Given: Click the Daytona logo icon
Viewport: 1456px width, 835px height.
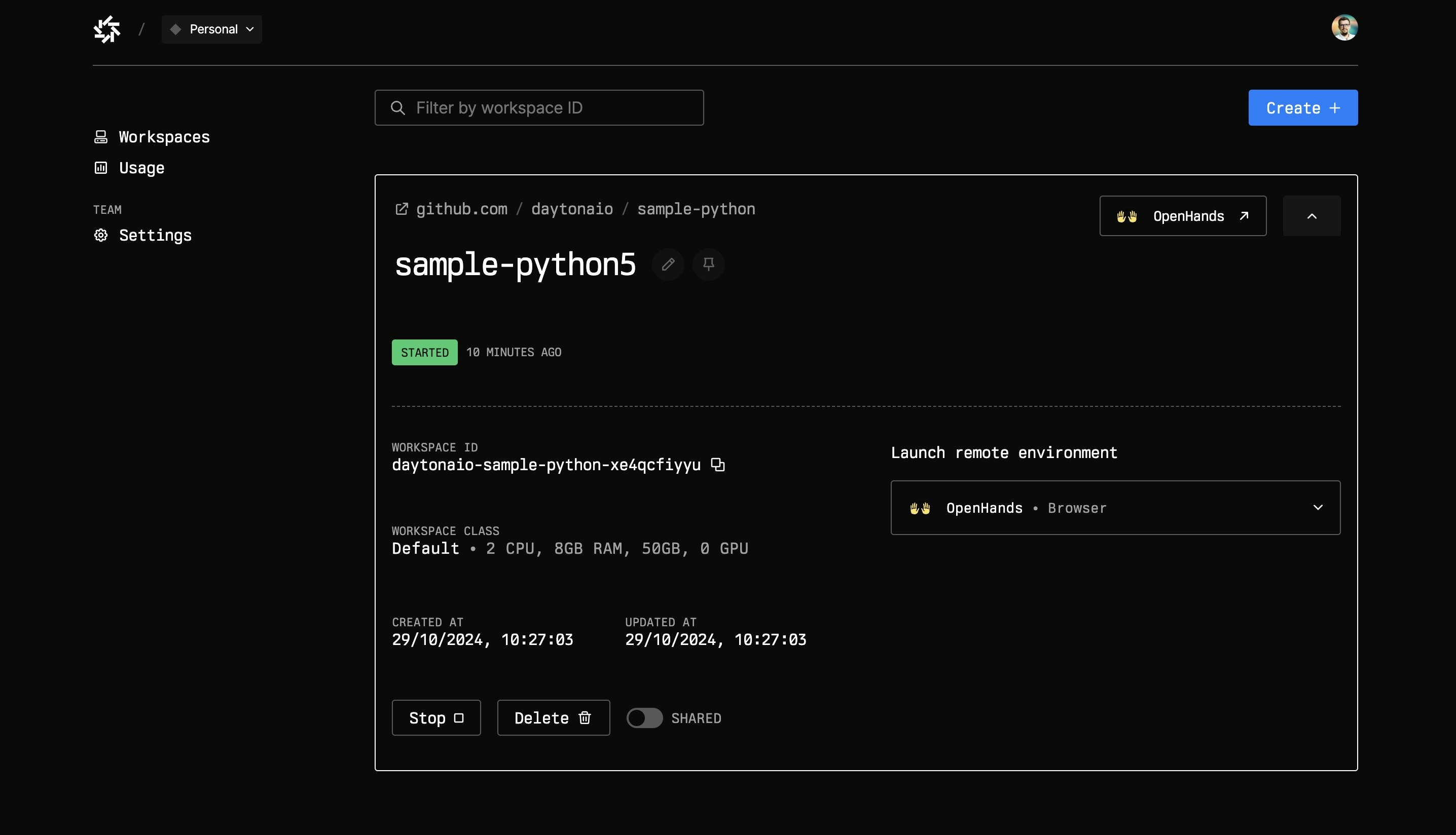Looking at the screenshot, I should tap(107, 29).
